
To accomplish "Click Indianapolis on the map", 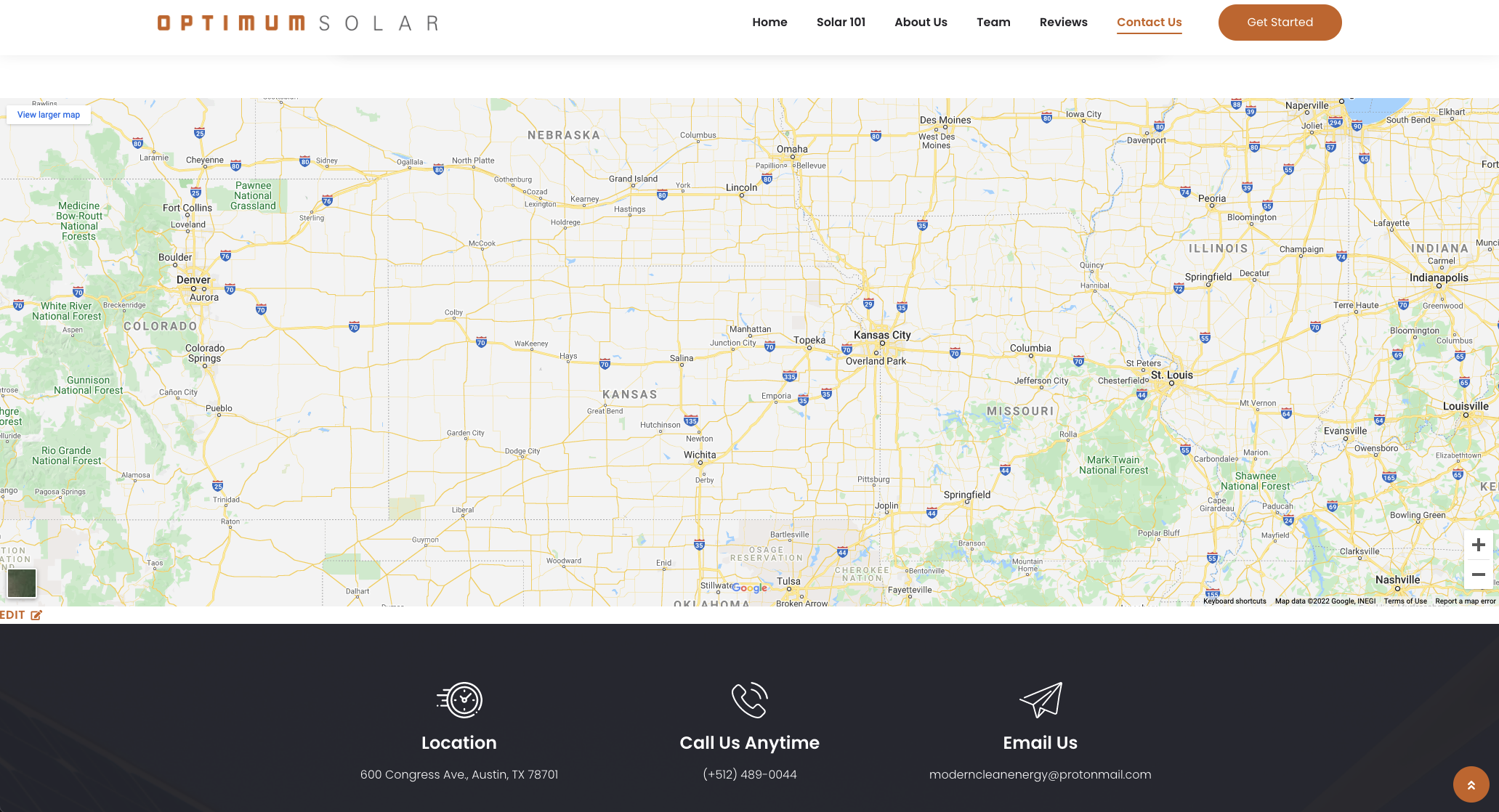I will [x=1439, y=278].
